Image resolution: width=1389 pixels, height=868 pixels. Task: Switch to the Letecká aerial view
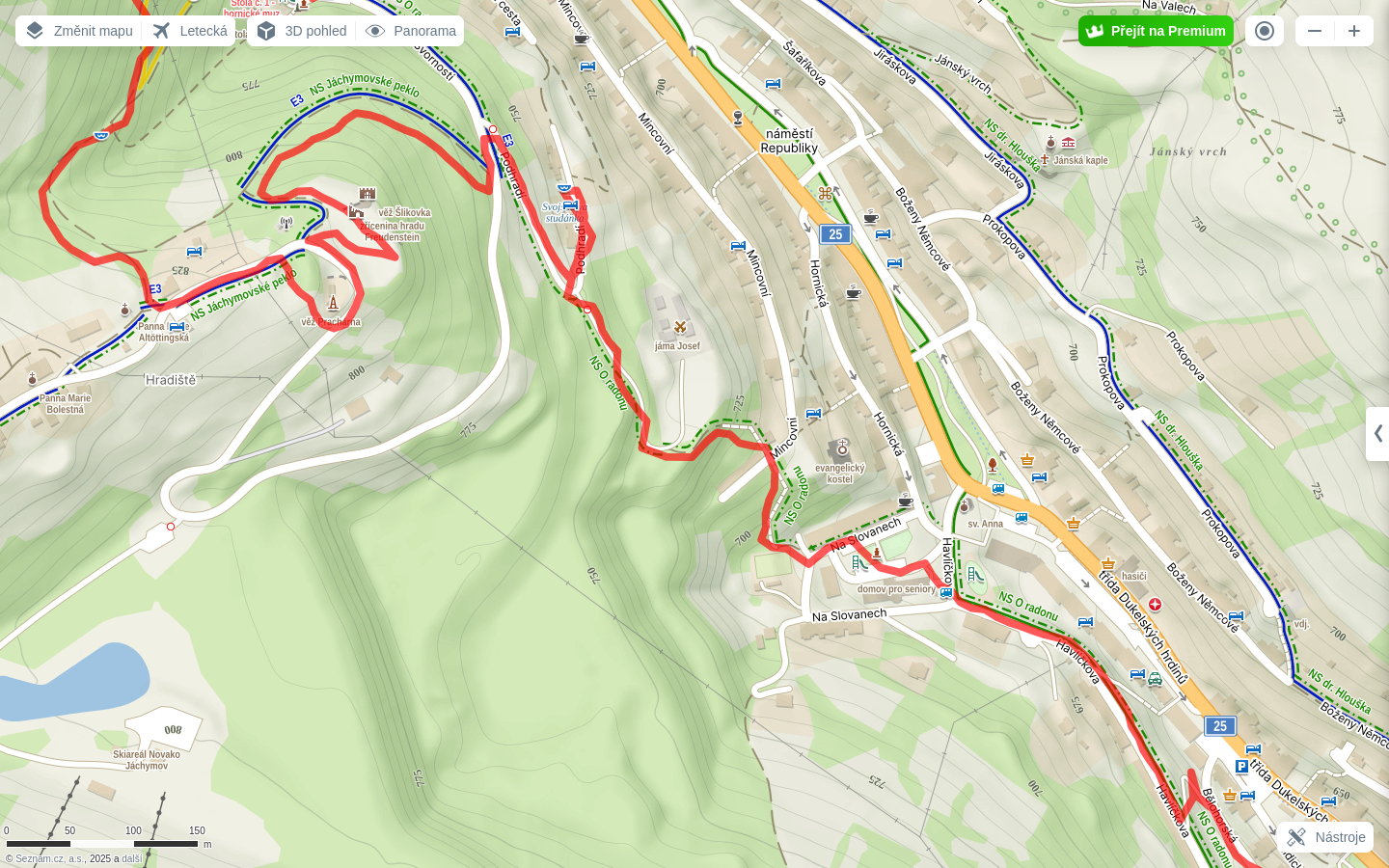pos(189,31)
